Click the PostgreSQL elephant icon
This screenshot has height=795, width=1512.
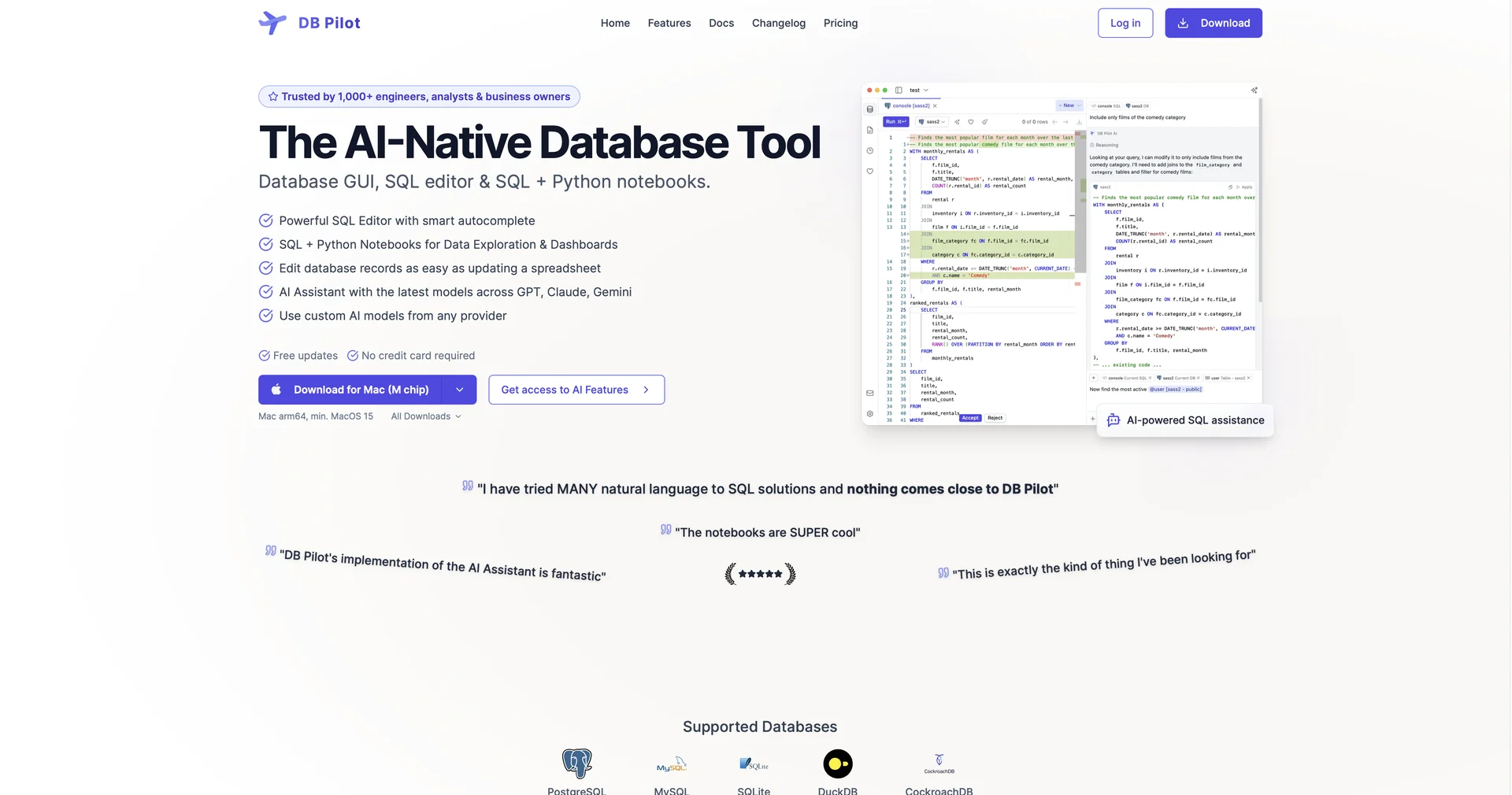(576, 764)
